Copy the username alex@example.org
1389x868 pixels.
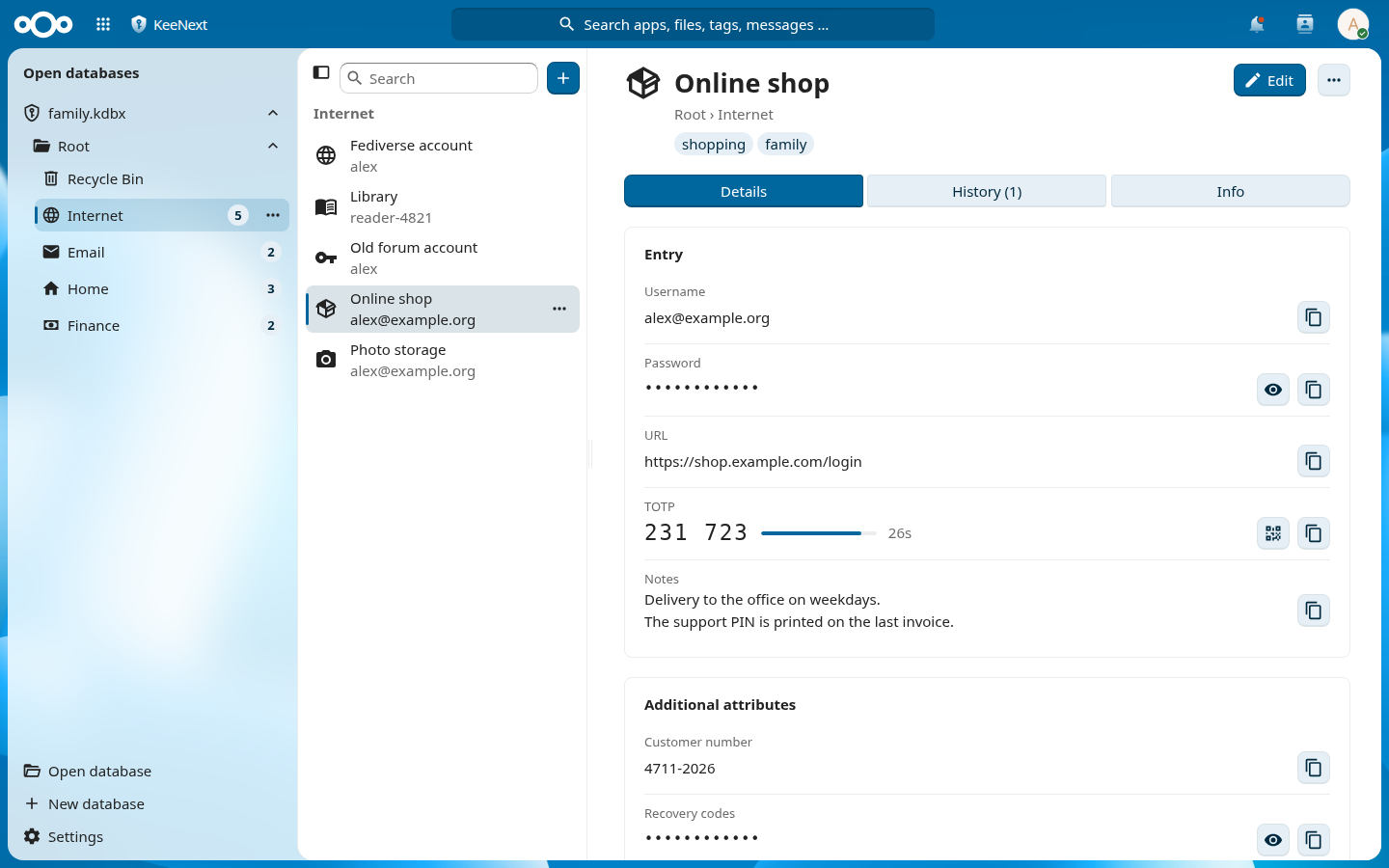point(1314,317)
